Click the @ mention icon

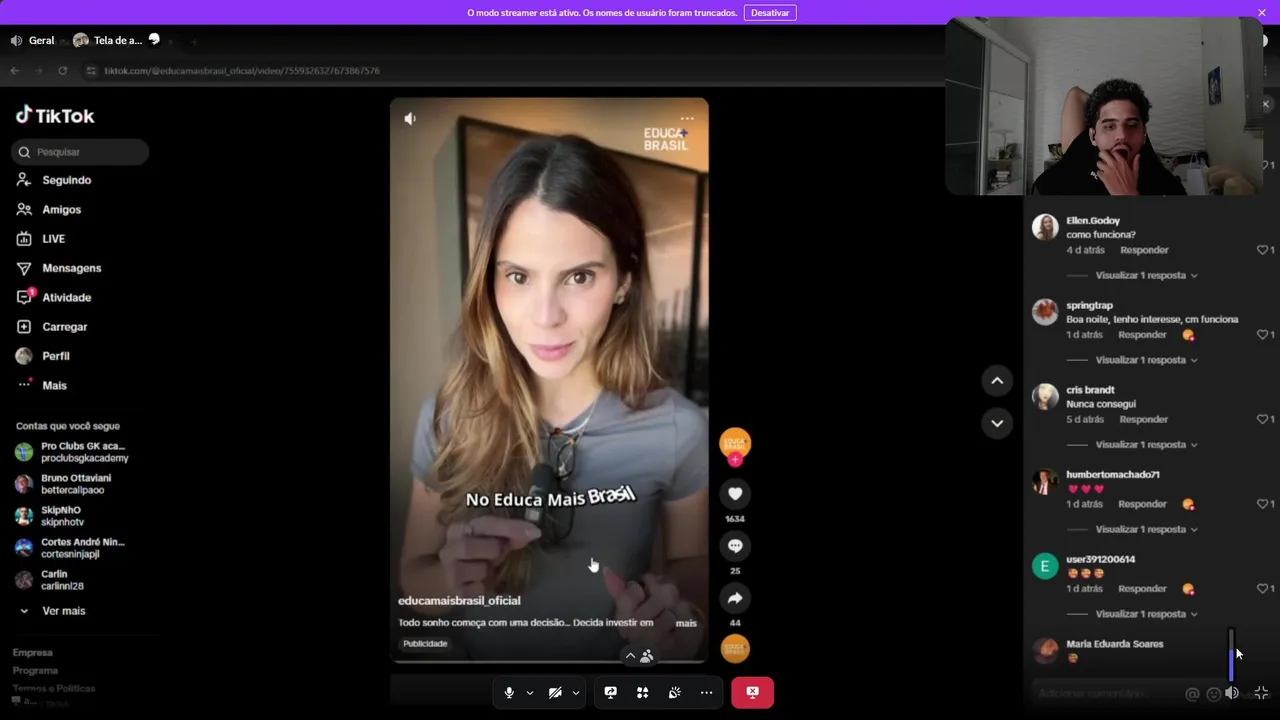(1192, 693)
